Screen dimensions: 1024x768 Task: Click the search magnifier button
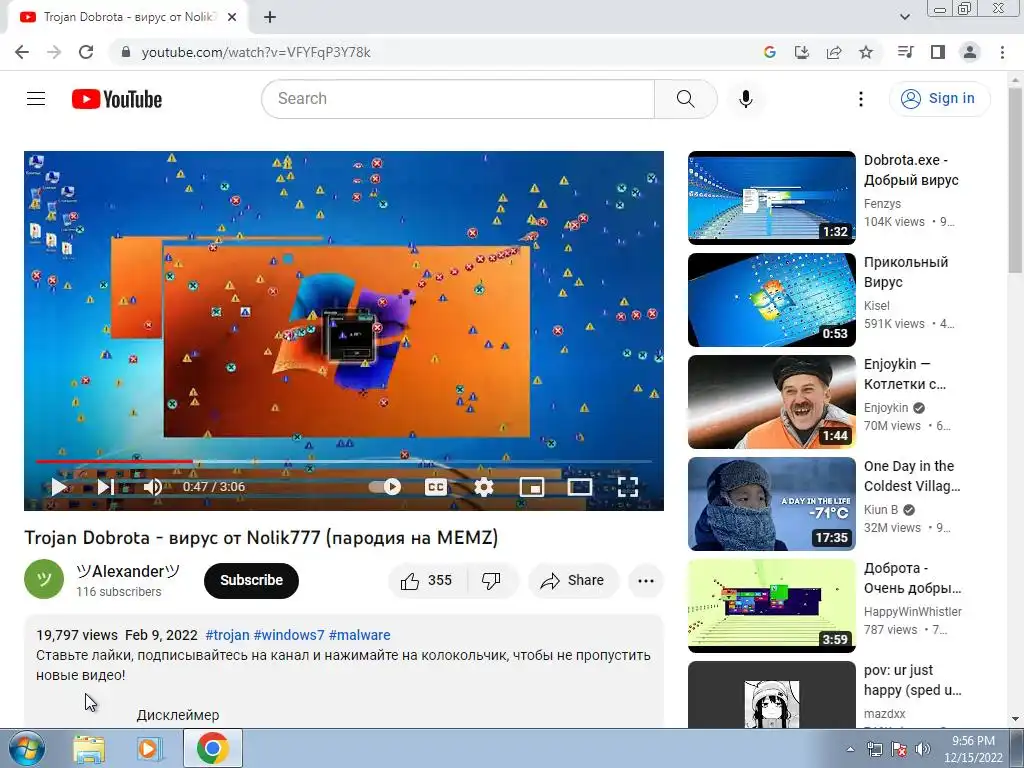(x=686, y=99)
